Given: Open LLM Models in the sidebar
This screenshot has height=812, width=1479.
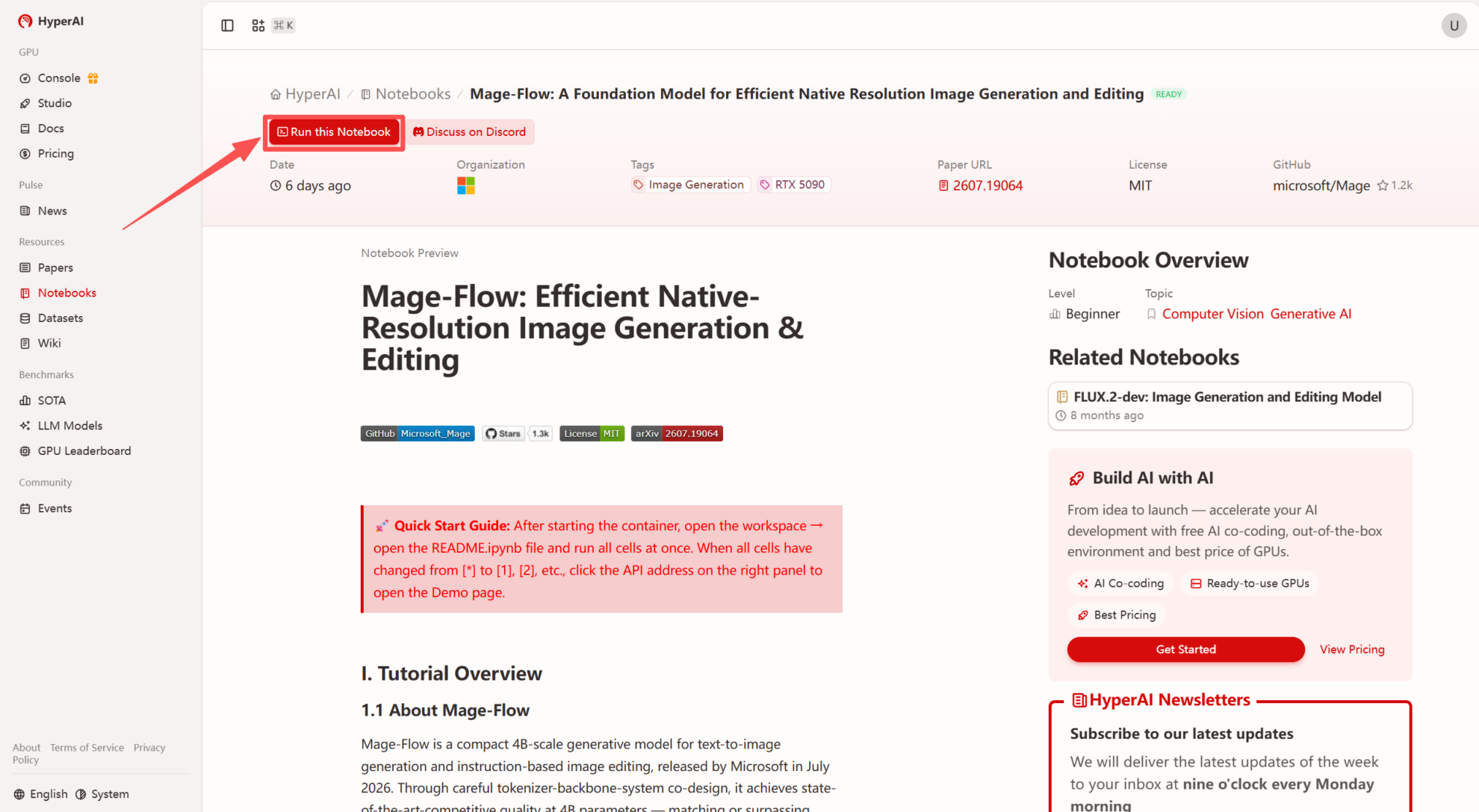Looking at the screenshot, I should (70, 426).
